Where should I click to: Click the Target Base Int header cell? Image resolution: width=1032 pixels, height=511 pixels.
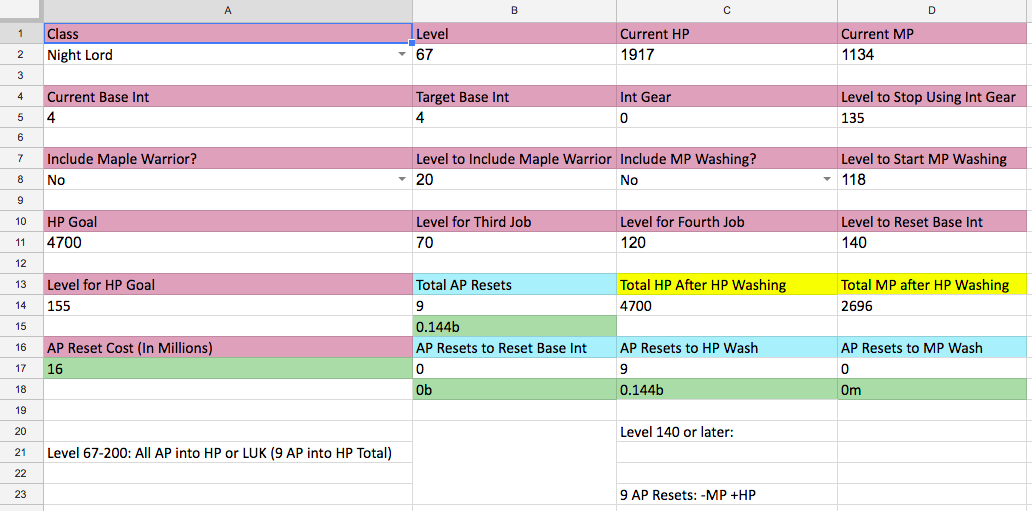tap(515, 97)
